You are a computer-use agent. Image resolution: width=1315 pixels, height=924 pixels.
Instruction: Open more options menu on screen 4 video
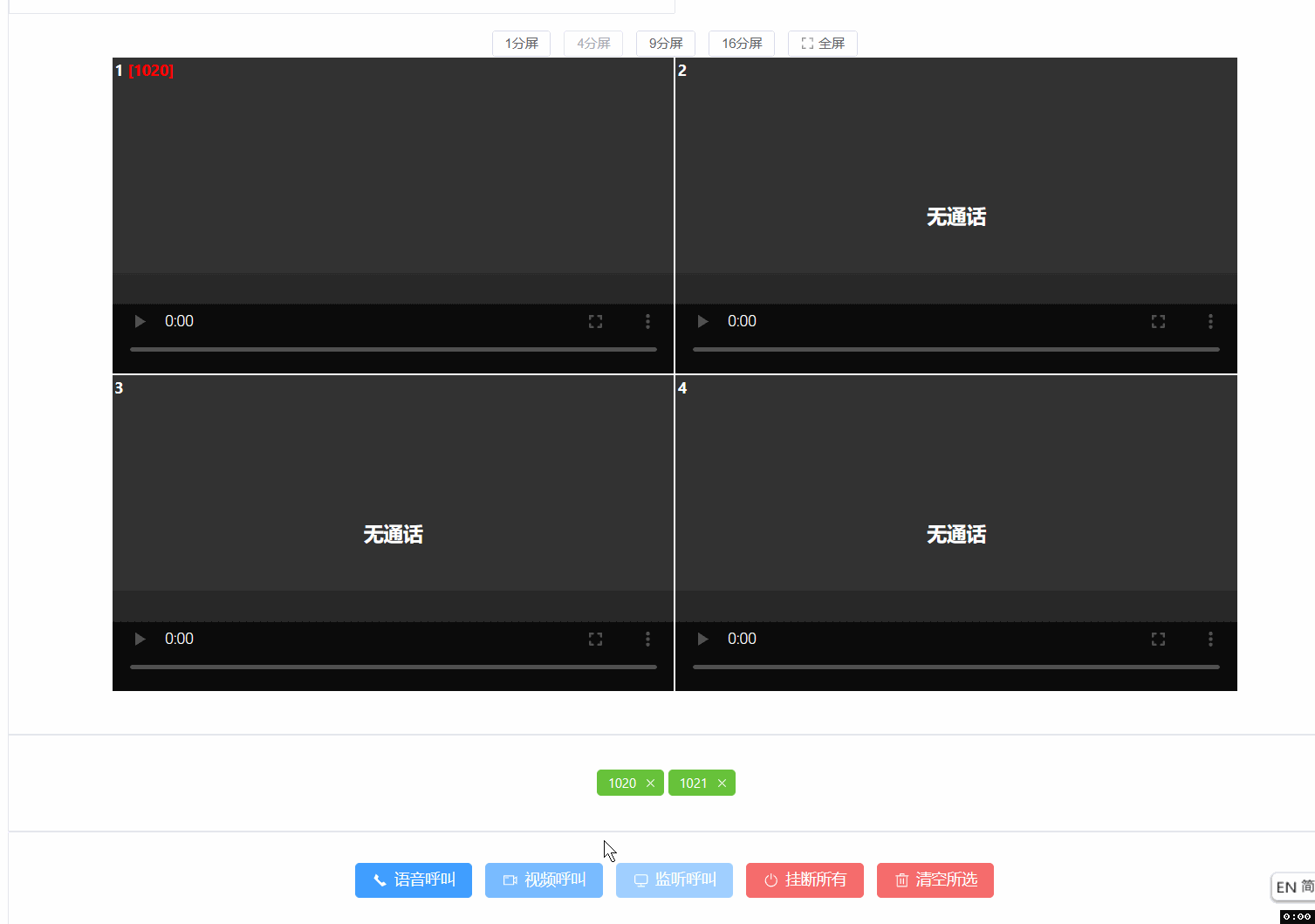[x=1210, y=639]
